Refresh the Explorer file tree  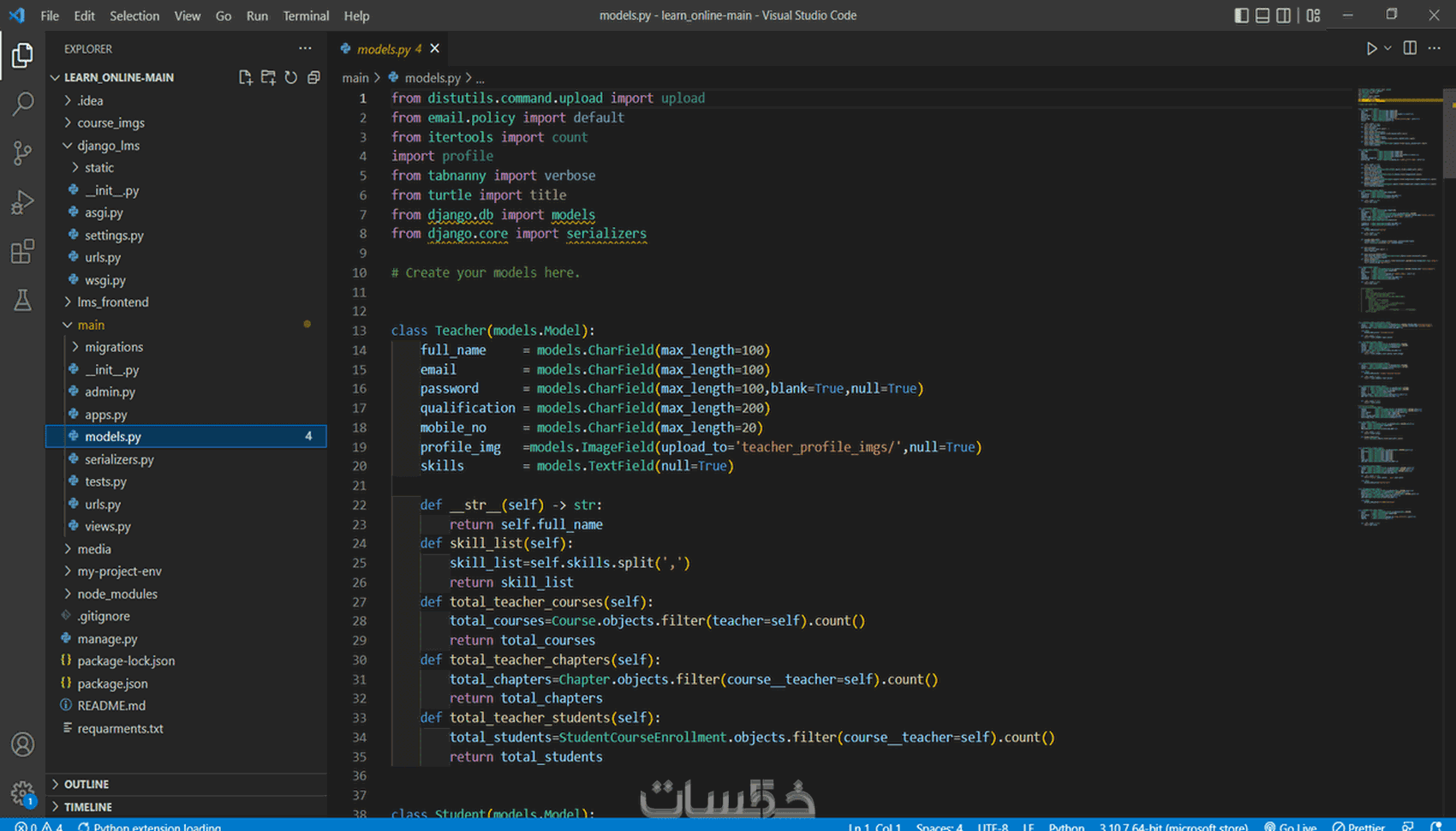point(291,77)
